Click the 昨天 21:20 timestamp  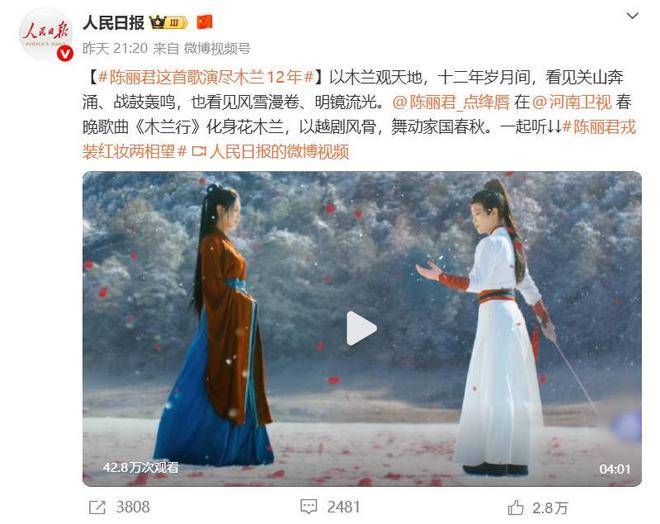pos(115,49)
